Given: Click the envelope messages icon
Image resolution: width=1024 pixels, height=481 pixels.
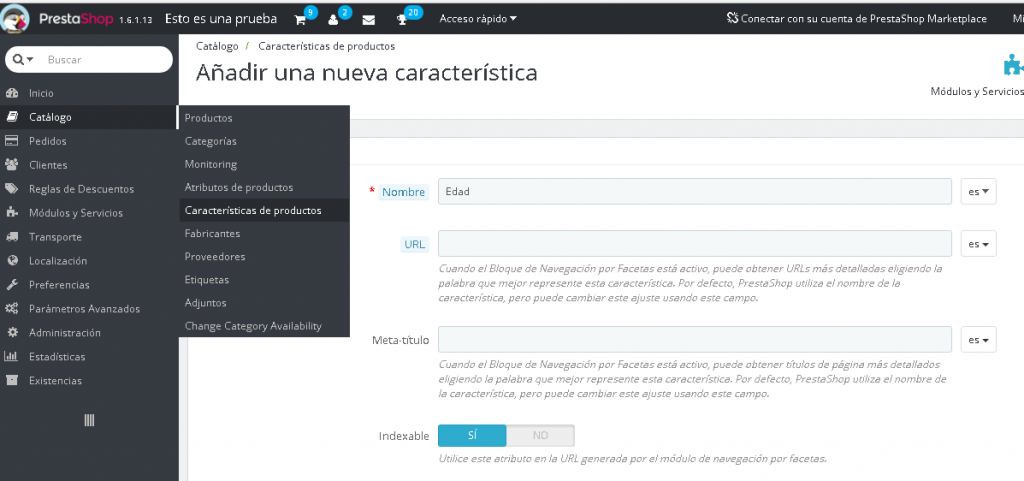Looking at the screenshot, I should pyautogui.click(x=369, y=19).
